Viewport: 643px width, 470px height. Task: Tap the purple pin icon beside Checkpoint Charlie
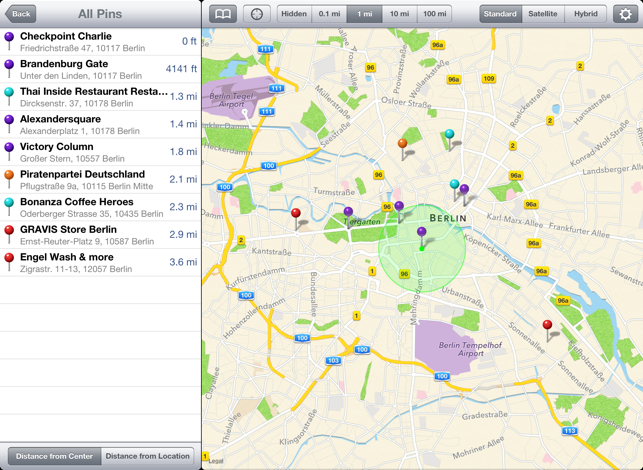click(9, 40)
